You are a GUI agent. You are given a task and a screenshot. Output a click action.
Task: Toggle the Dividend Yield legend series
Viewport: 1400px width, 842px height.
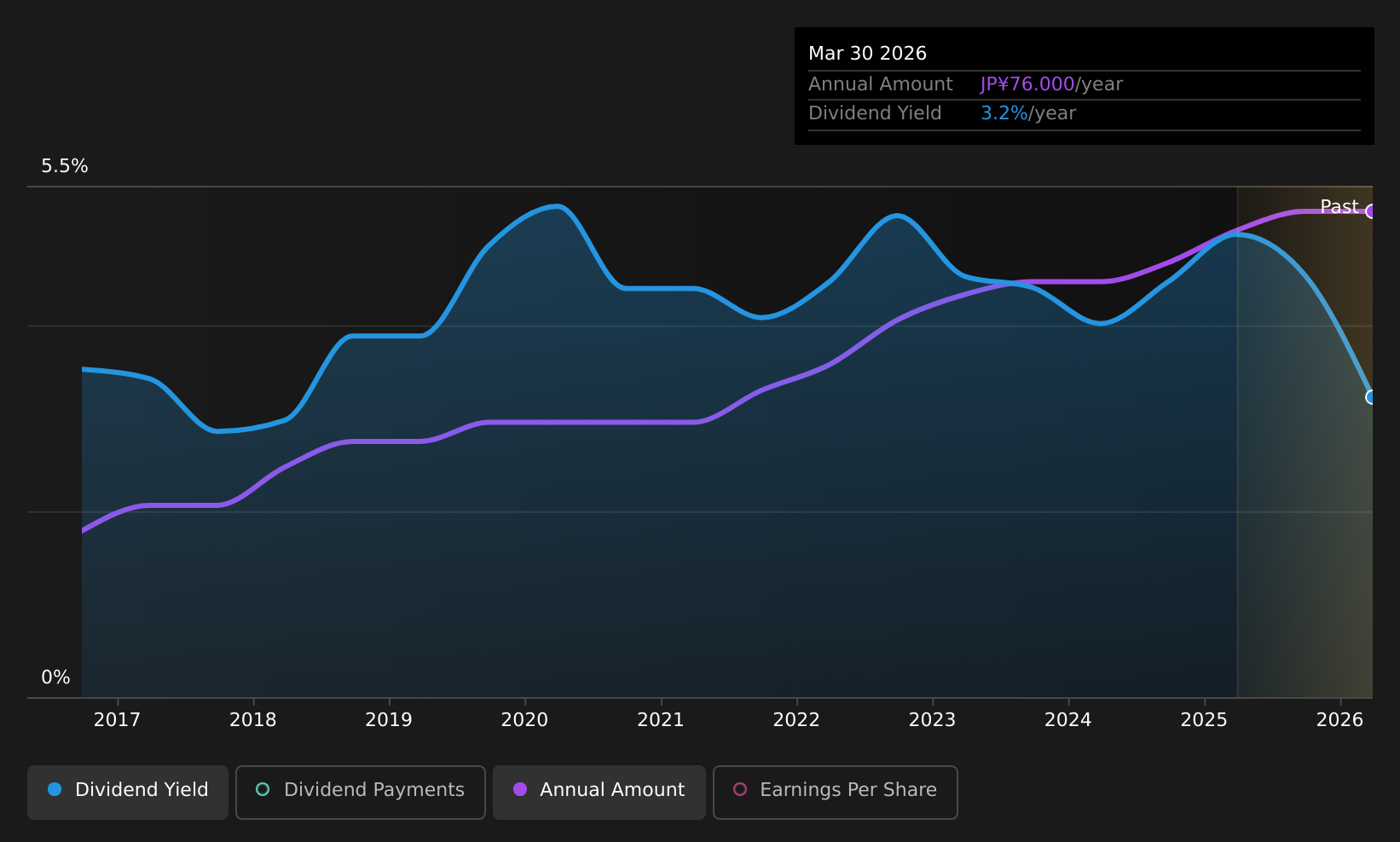click(128, 792)
